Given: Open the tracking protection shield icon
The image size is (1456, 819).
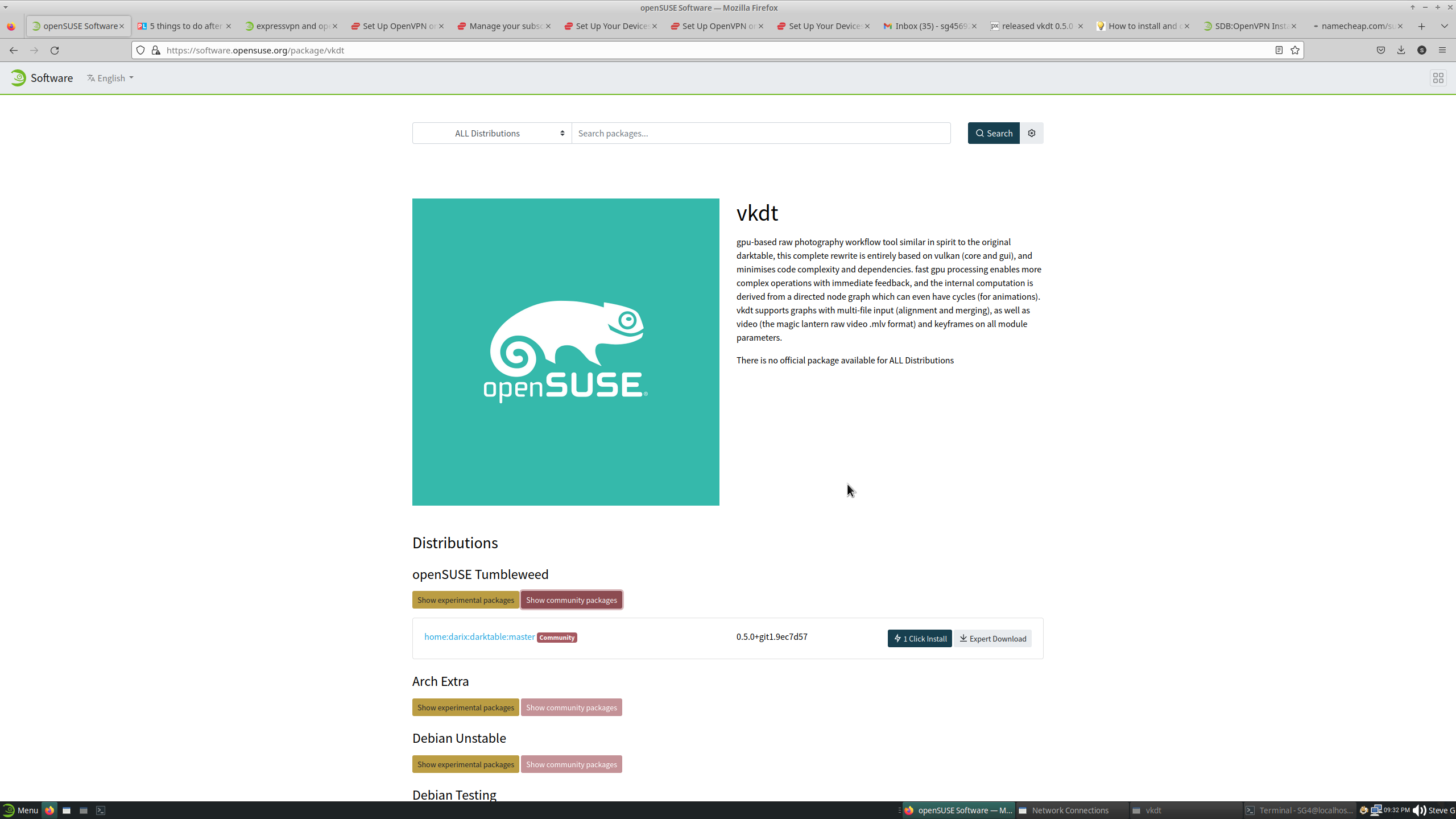Looking at the screenshot, I should (140, 50).
